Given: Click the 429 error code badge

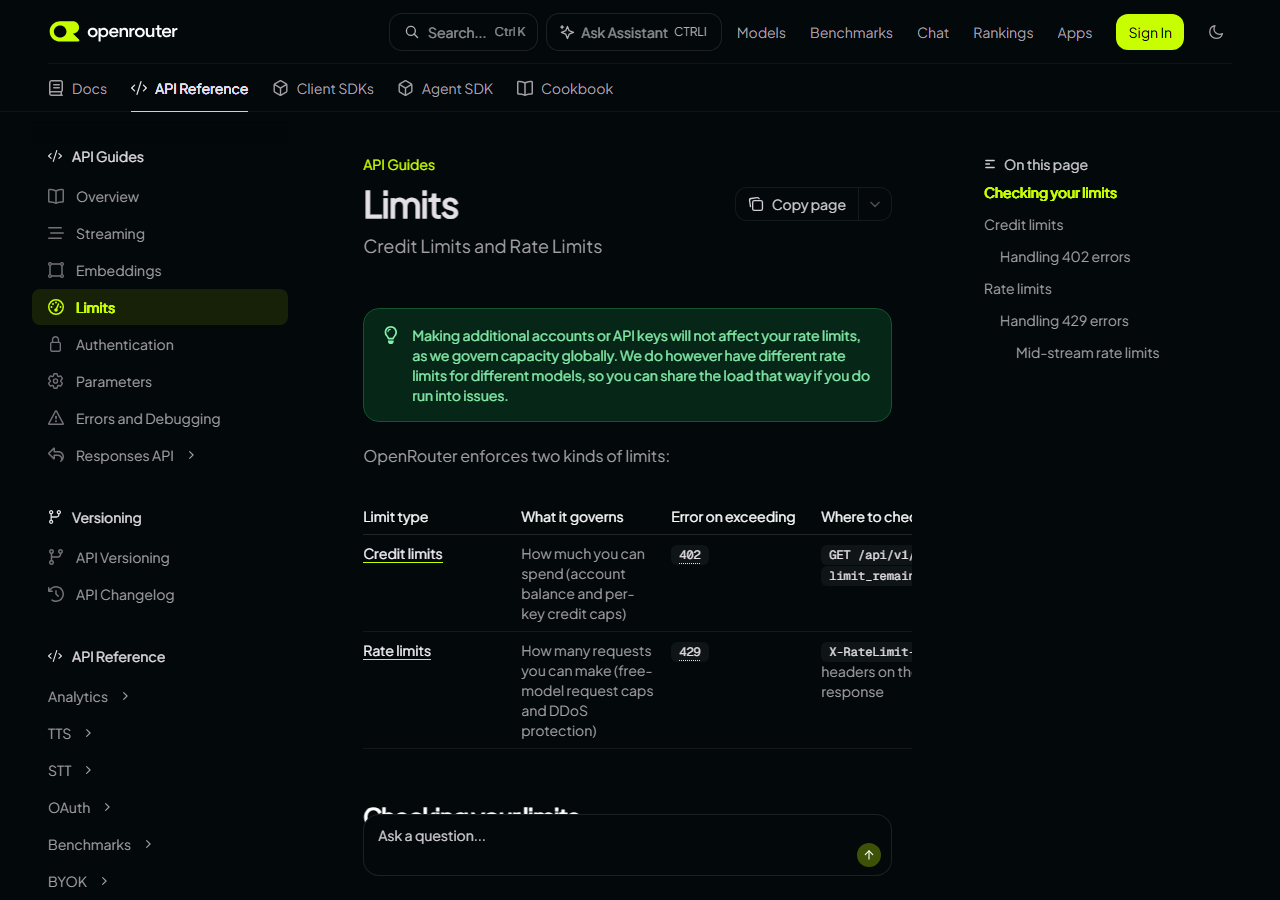Looking at the screenshot, I should (690, 652).
